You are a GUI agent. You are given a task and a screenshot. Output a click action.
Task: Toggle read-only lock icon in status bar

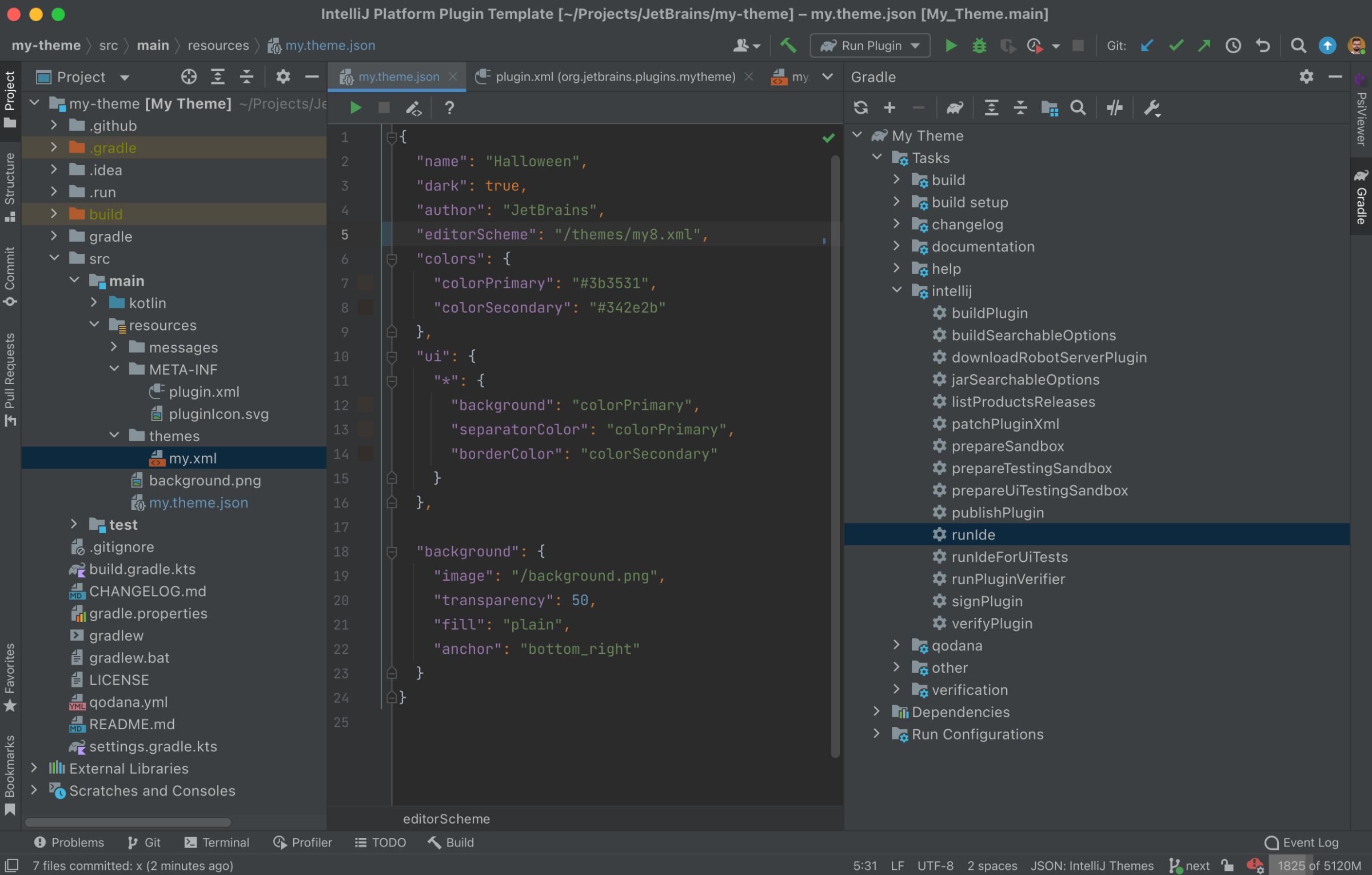(x=1227, y=865)
